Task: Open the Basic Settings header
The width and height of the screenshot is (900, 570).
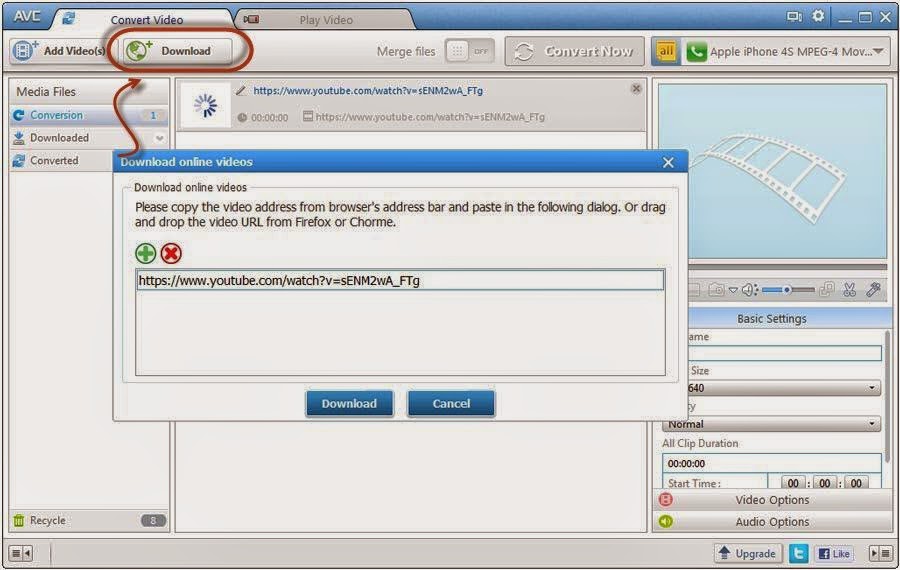Action: tap(771, 319)
